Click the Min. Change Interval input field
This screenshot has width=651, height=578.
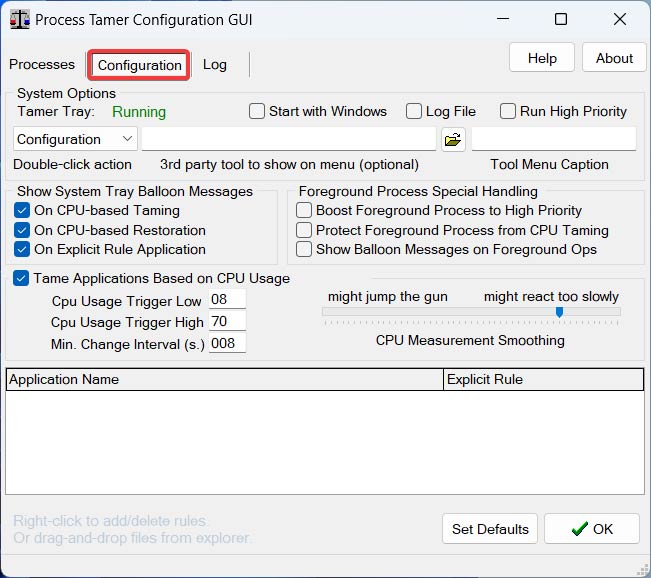227,344
